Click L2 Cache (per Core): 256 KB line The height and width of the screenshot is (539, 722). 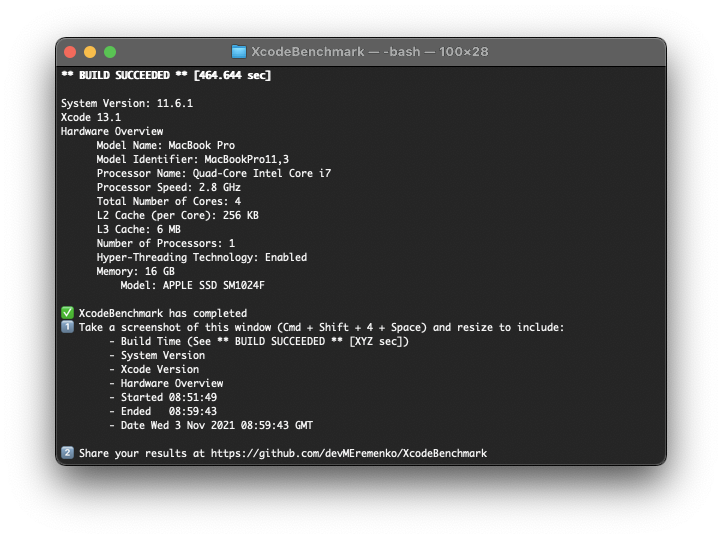(178, 215)
